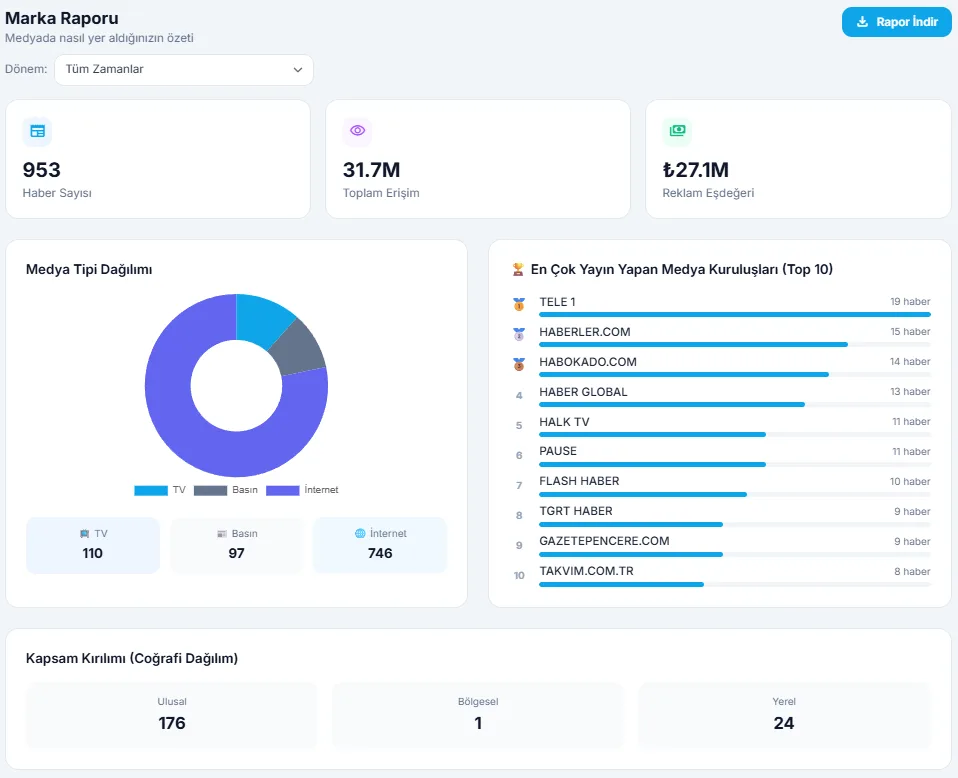Click the globe icon on İnternet card
958x778 pixels.
click(x=360, y=534)
